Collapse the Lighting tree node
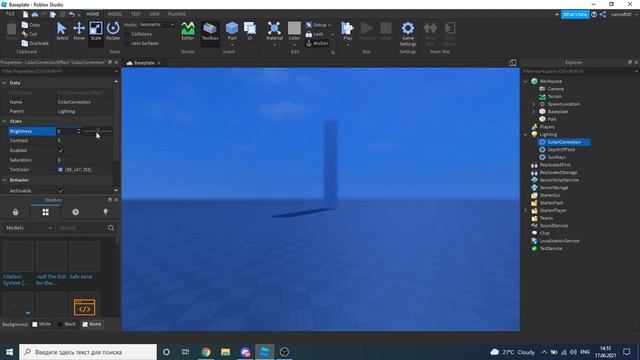This screenshot has height=360, width=640. pyautogui.click(x=526, y=134)
